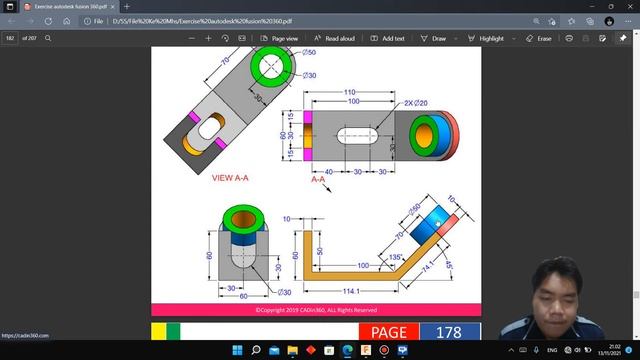The height and width of the screenshot is (360, 640).
Task: Open a new browser tab
Action: pos(127,7)
